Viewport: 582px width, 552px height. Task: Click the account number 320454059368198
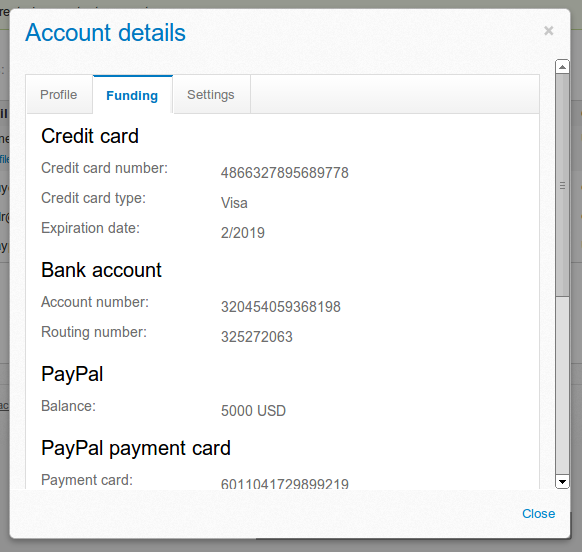coord(281,307)
